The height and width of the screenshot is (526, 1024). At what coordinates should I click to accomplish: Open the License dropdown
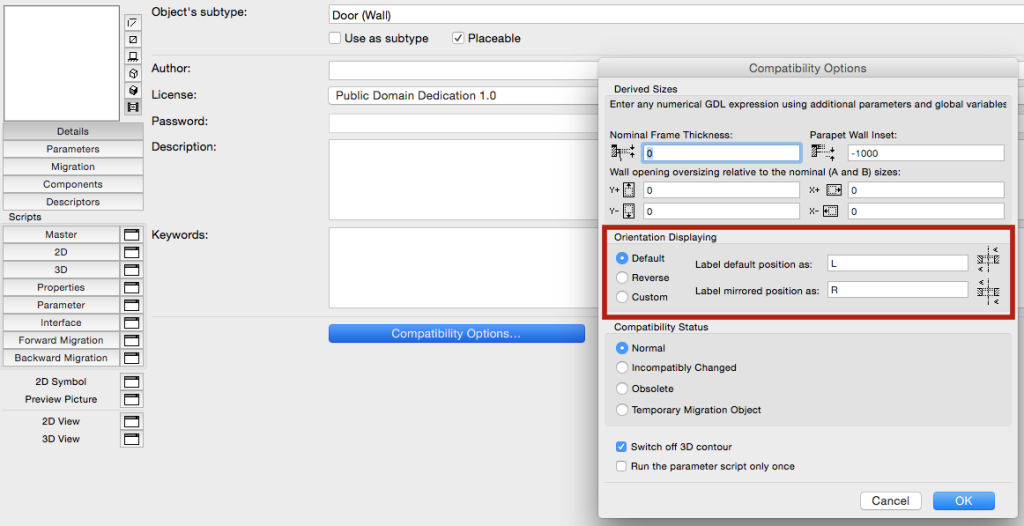point(462,96)
